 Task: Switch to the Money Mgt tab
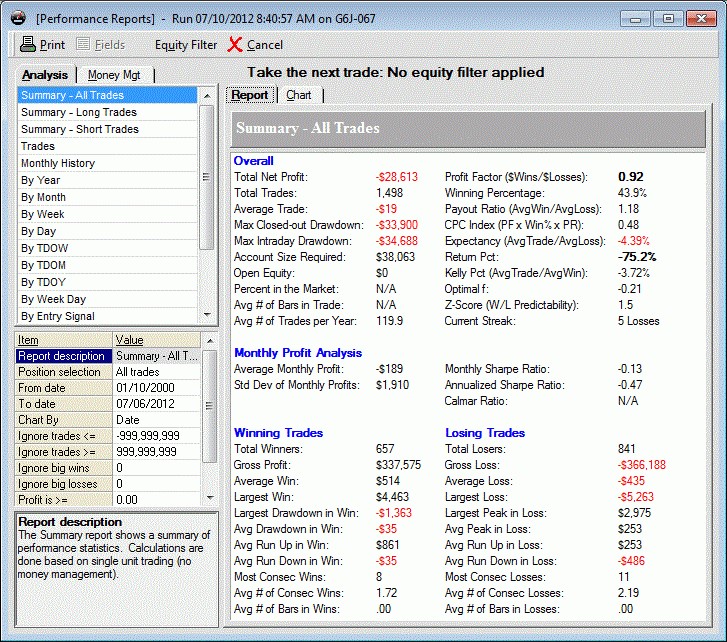116,75
